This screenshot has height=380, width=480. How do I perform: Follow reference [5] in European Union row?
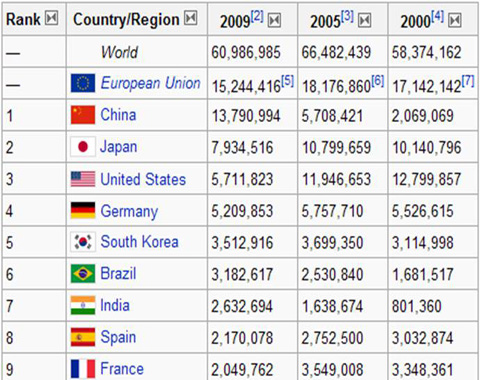pyautogui.click(x=288, y=81)
